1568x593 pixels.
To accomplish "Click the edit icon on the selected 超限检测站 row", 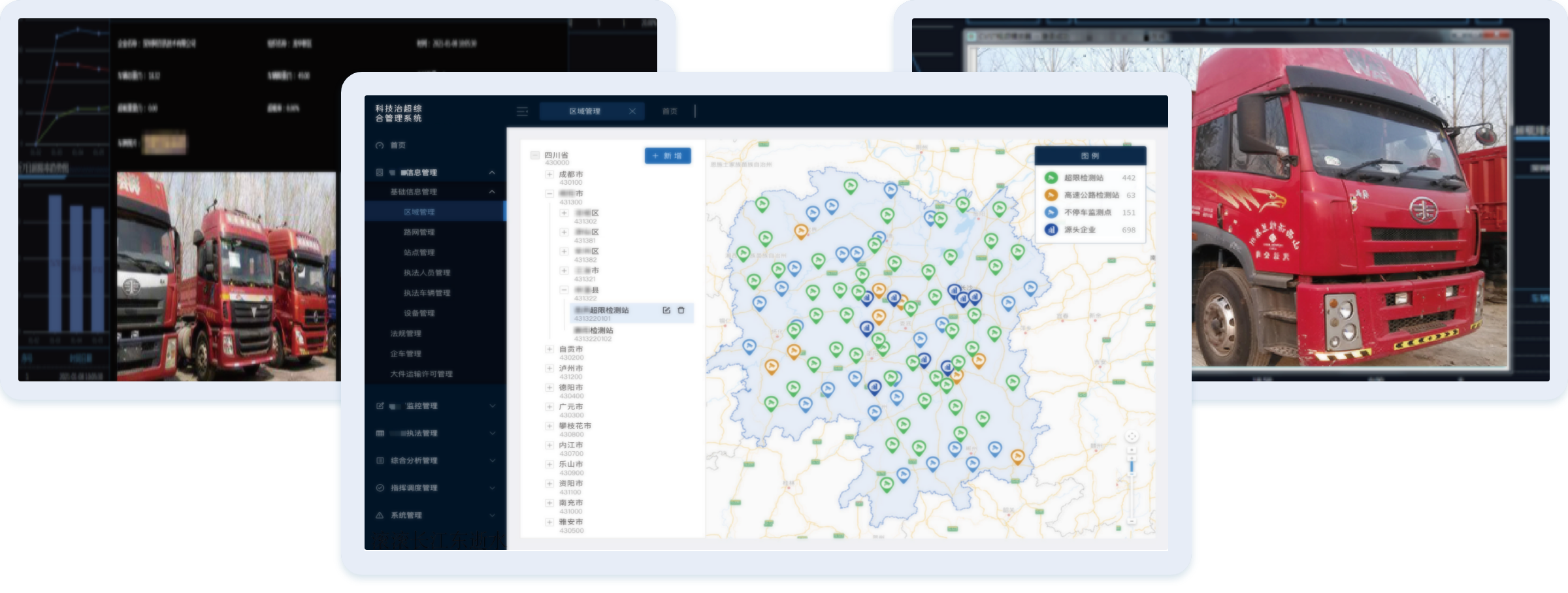I will pos(666,310).
